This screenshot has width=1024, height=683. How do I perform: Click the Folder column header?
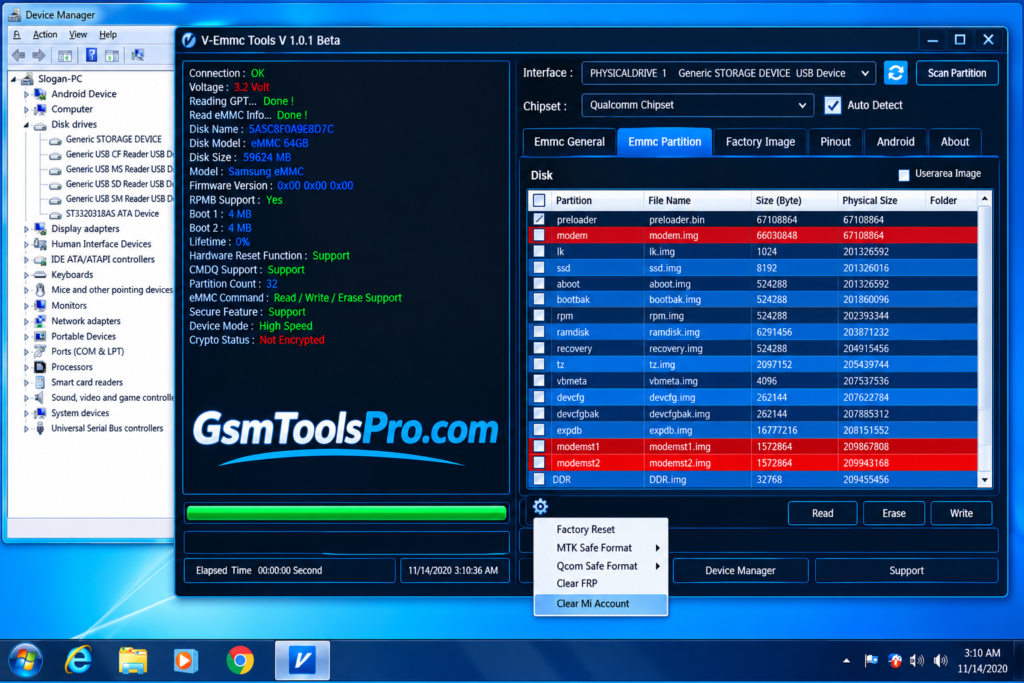[950, 200]
